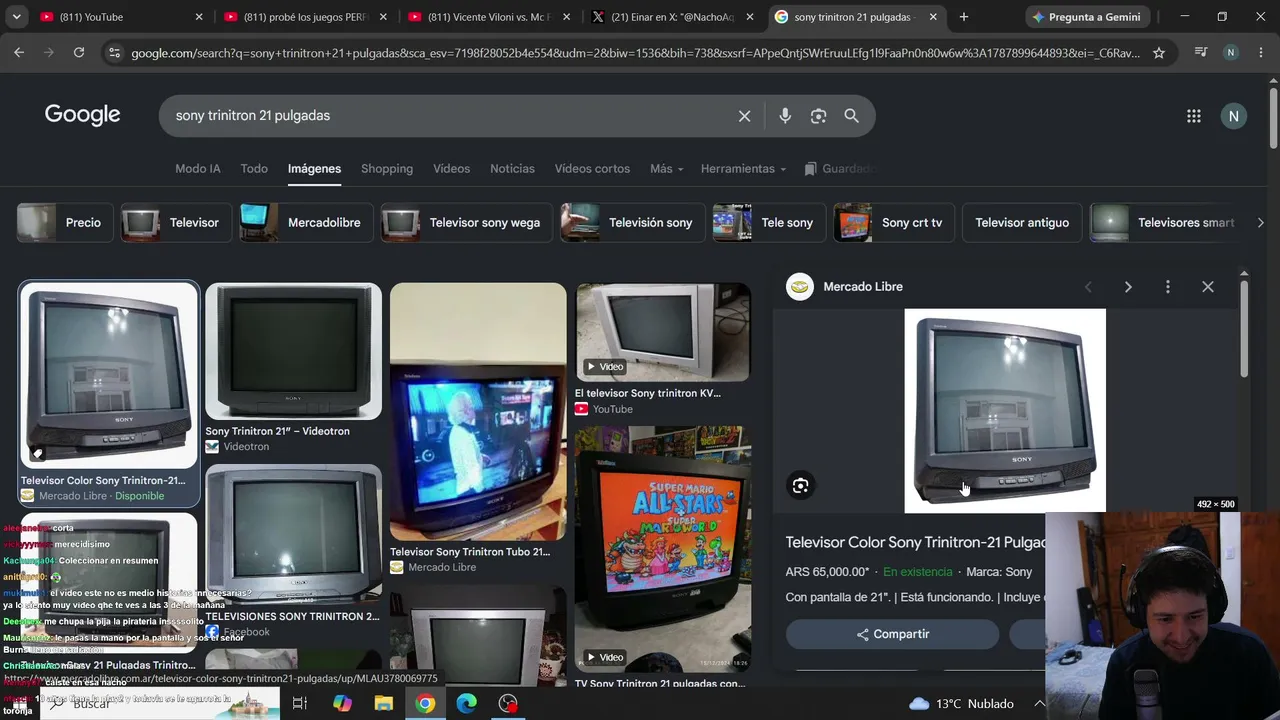Open the Televisor Color Sony Trinitron-21 Pulgadas title
The height and width of the screenshot is (720, 1280).
[915, 542]
